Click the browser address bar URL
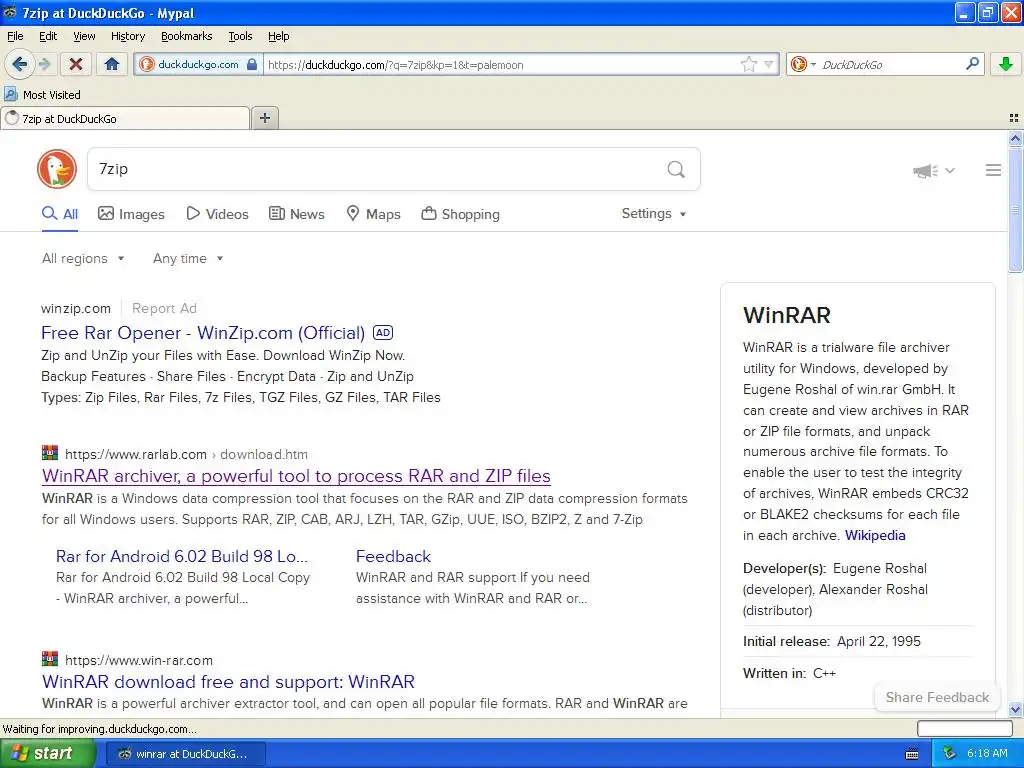This screenshot has width=1024, height=768. tap(500, 65)
